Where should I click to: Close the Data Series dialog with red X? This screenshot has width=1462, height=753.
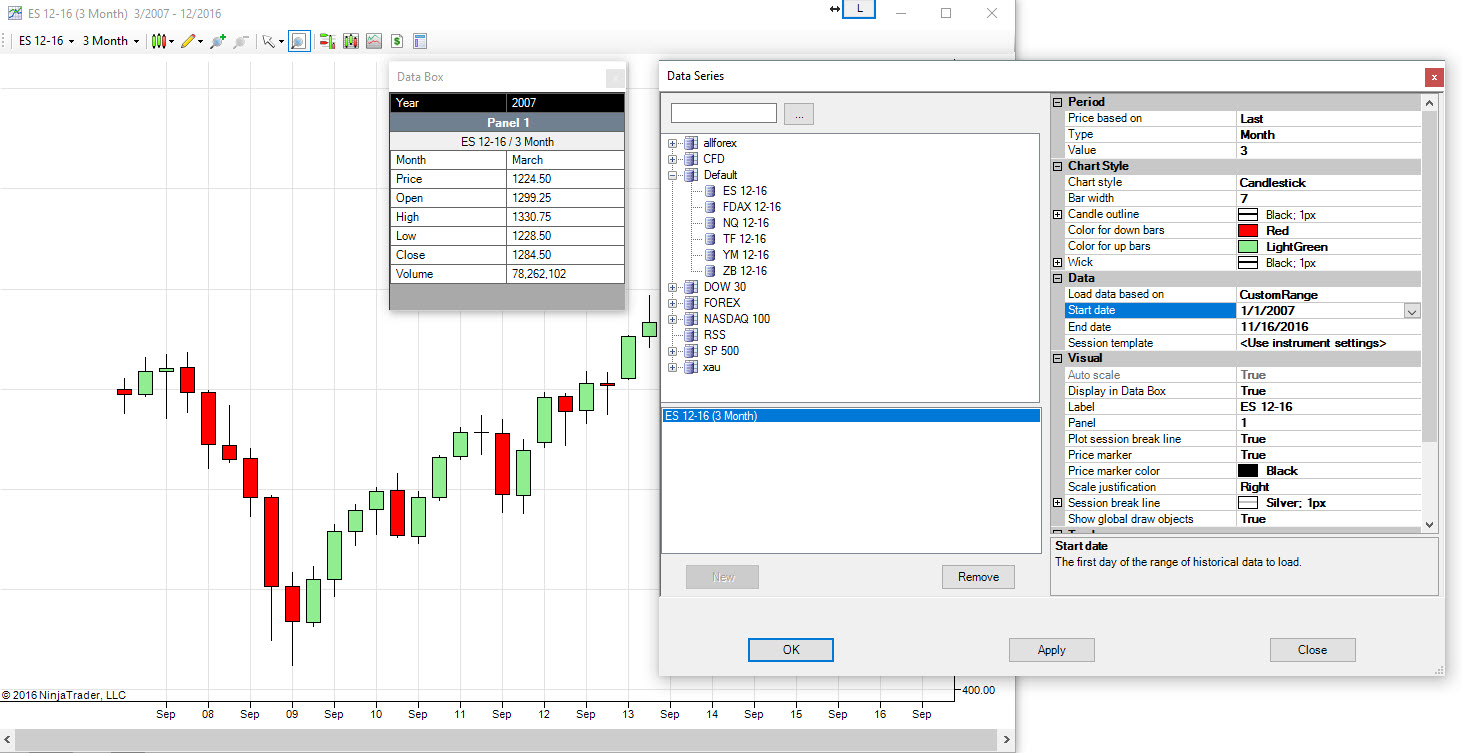coord(1434,77)
